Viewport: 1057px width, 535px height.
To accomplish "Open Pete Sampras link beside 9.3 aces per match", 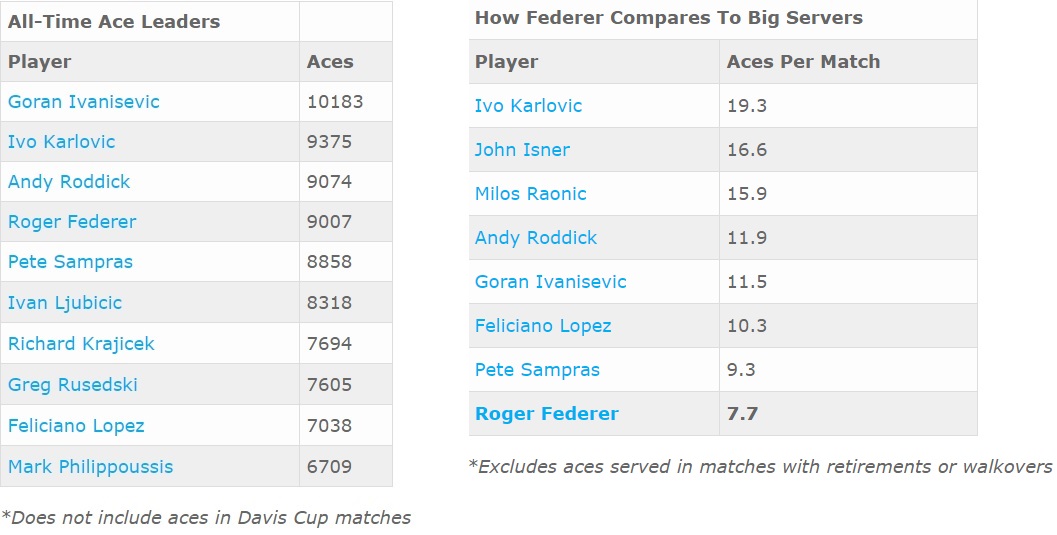I will (x=537, y=370).
